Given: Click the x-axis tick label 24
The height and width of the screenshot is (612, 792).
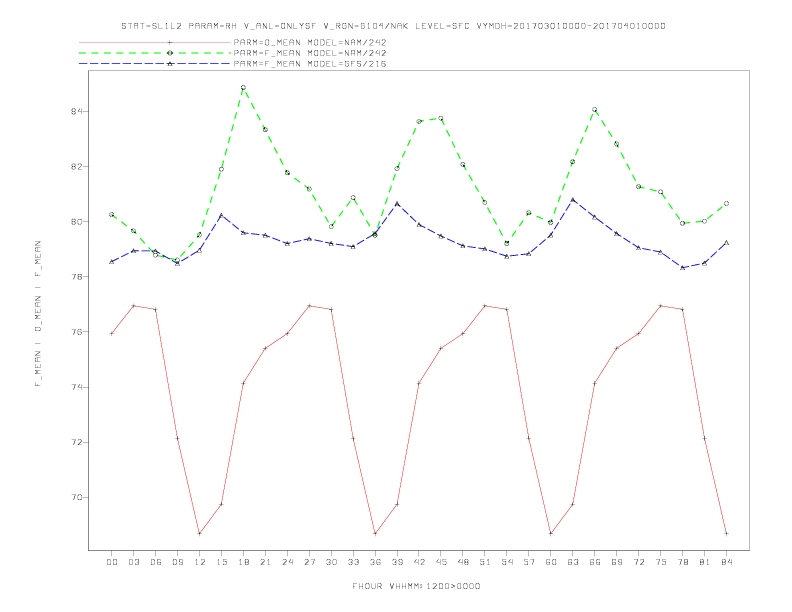Looking at the screenshot, I should pyautogui.click(x=287, y=562).
